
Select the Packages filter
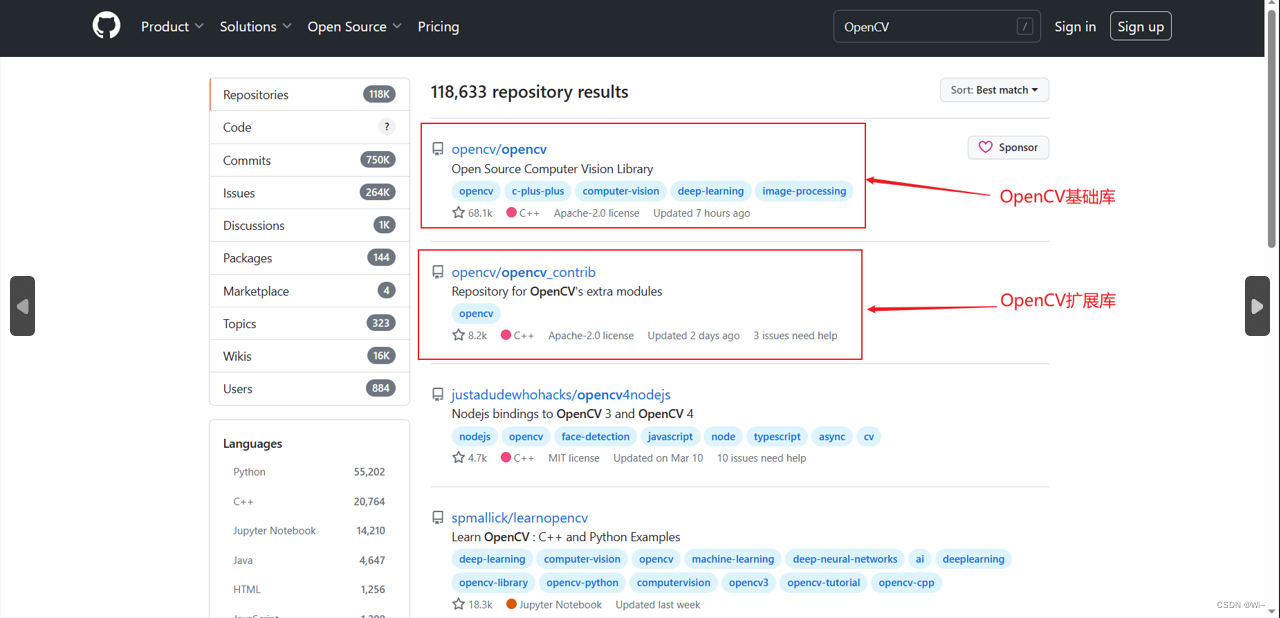309,258
